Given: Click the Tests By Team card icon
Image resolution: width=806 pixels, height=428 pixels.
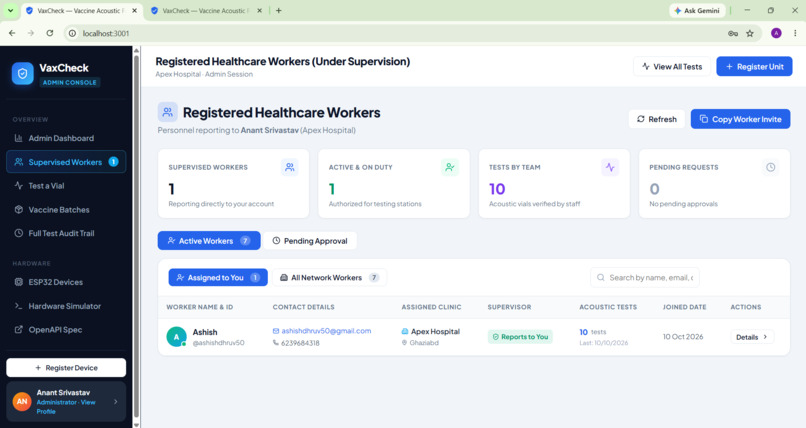Looking at the screenshot, I should point(610,167).
